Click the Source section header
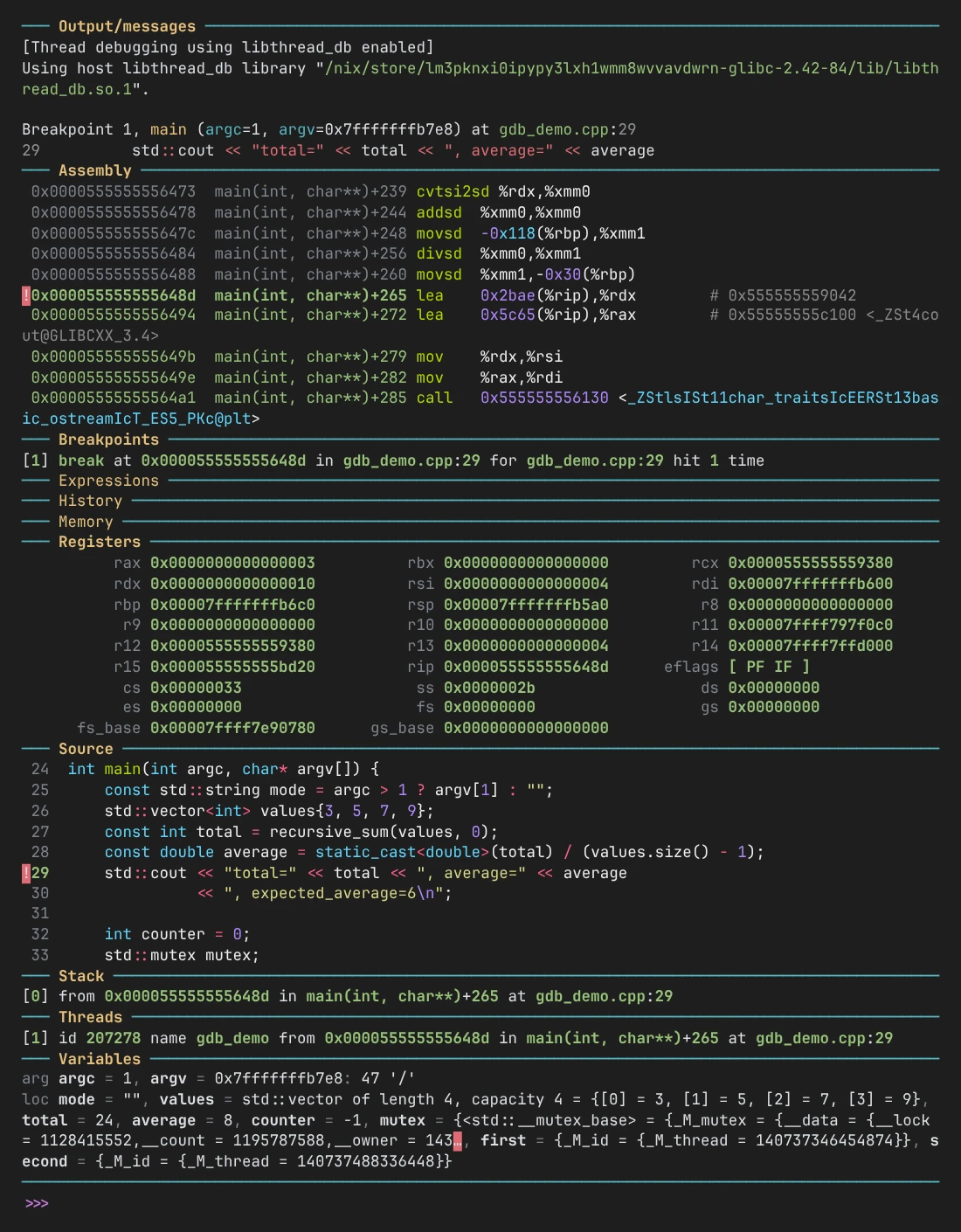The image size is (961, 1232). click(x=86, y=749)
